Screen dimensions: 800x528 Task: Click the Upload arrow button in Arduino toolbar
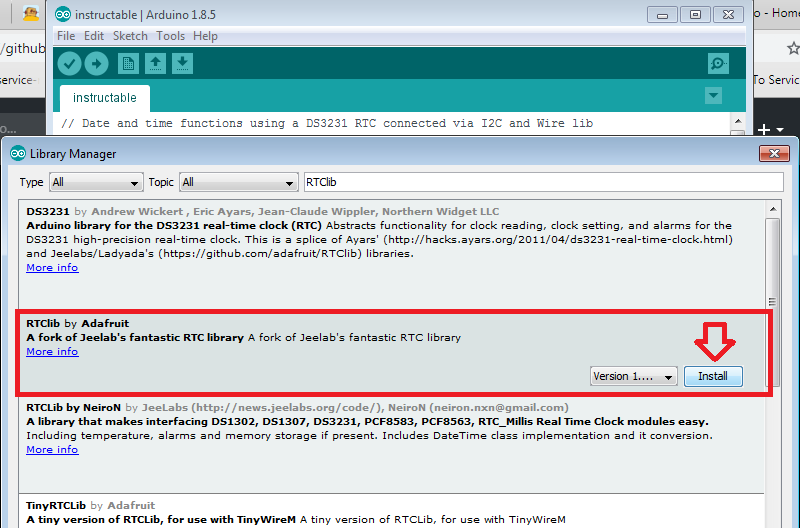coord(96,64)
